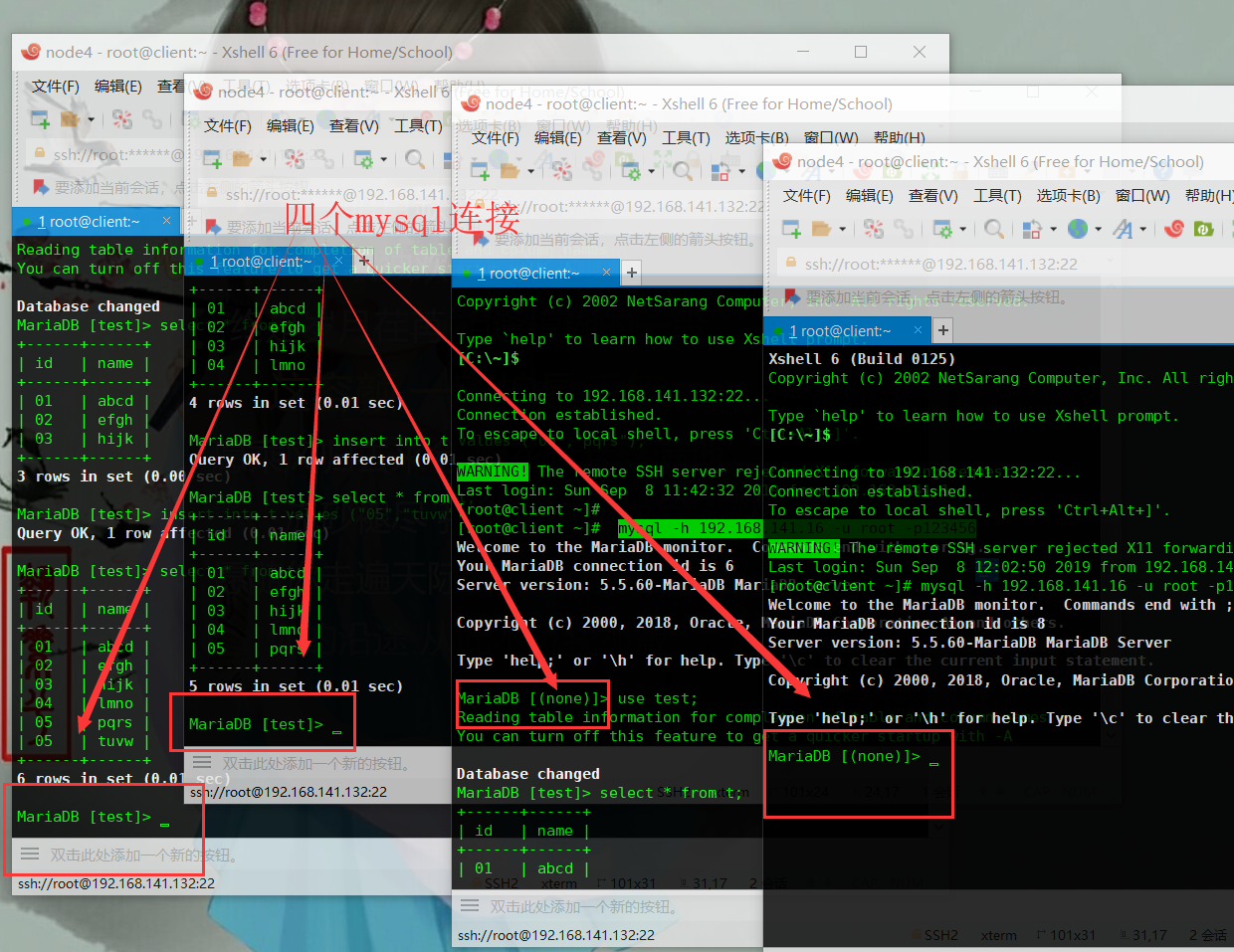Viewport: 1234px width, 952px height.
Task: Launch Xftp green folder toolbar icon
Action: point(1203,229)
